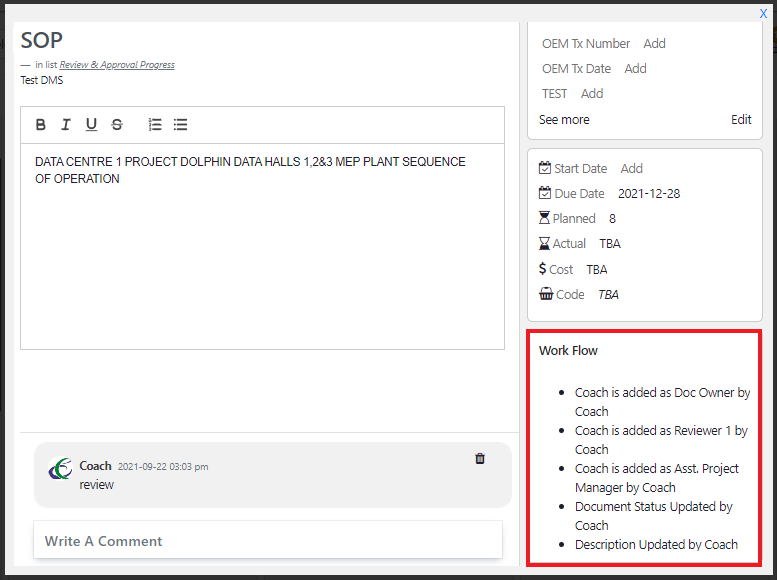The width and height of the screenshot is (777, 580).
Task: Add a value for TEST field
Action: coord(592,94)
